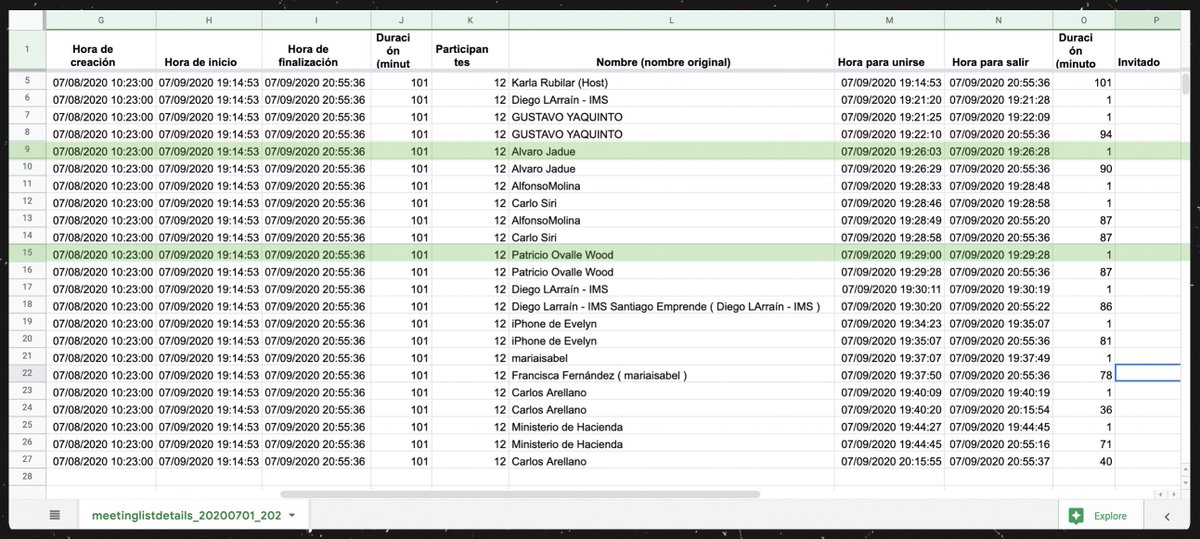Select row 22 header
The image size is (1200, 539).
(27, 375)
